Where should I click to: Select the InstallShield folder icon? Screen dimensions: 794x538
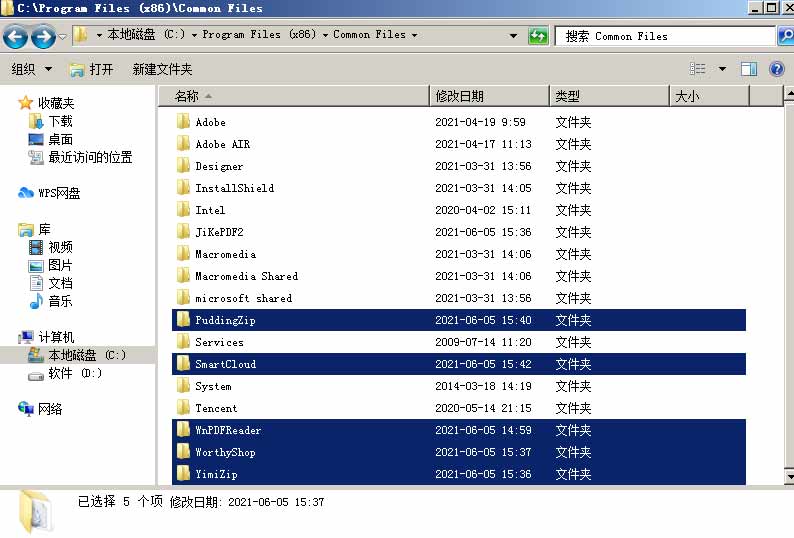tap(183, 188)
